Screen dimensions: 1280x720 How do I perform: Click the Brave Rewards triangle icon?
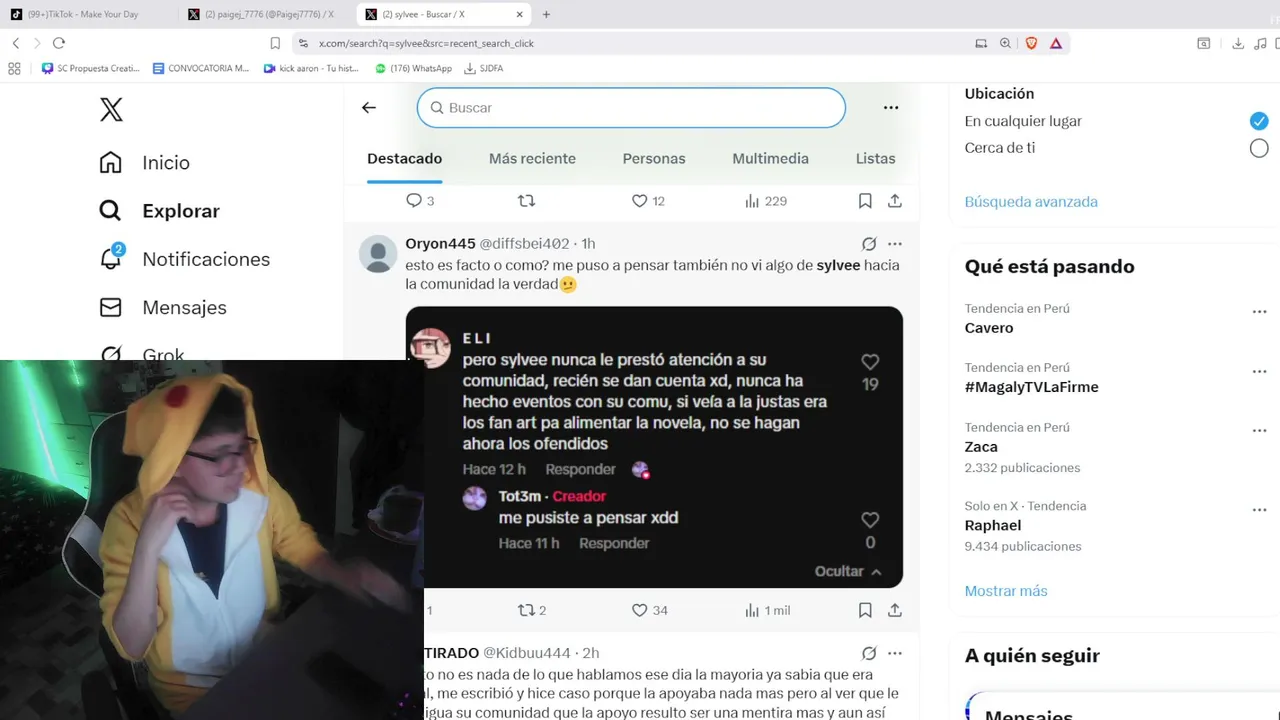(1056, 43)
